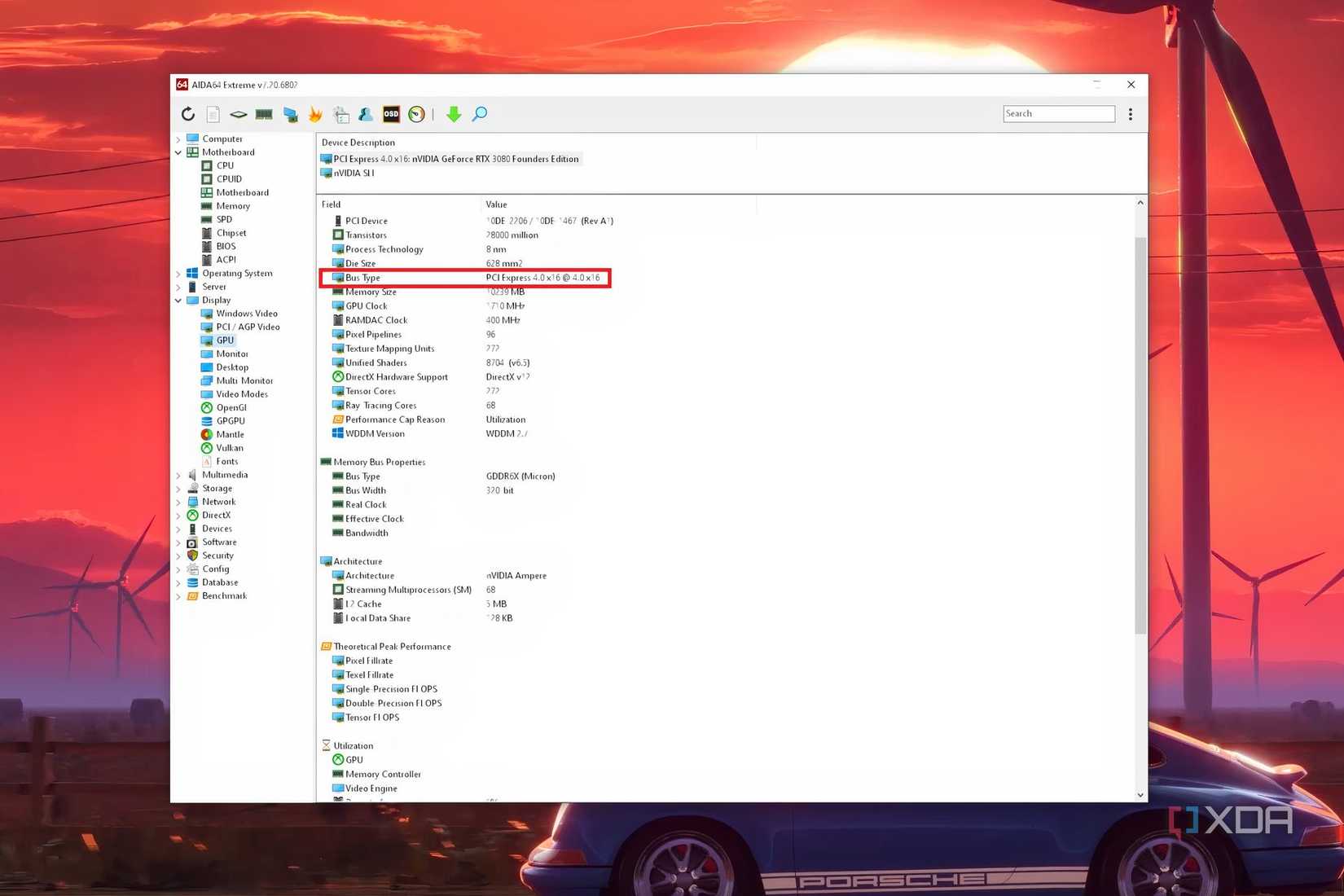Click the Performance Cap Reason row
1344x896 pixels.
[x=395, y=419]
